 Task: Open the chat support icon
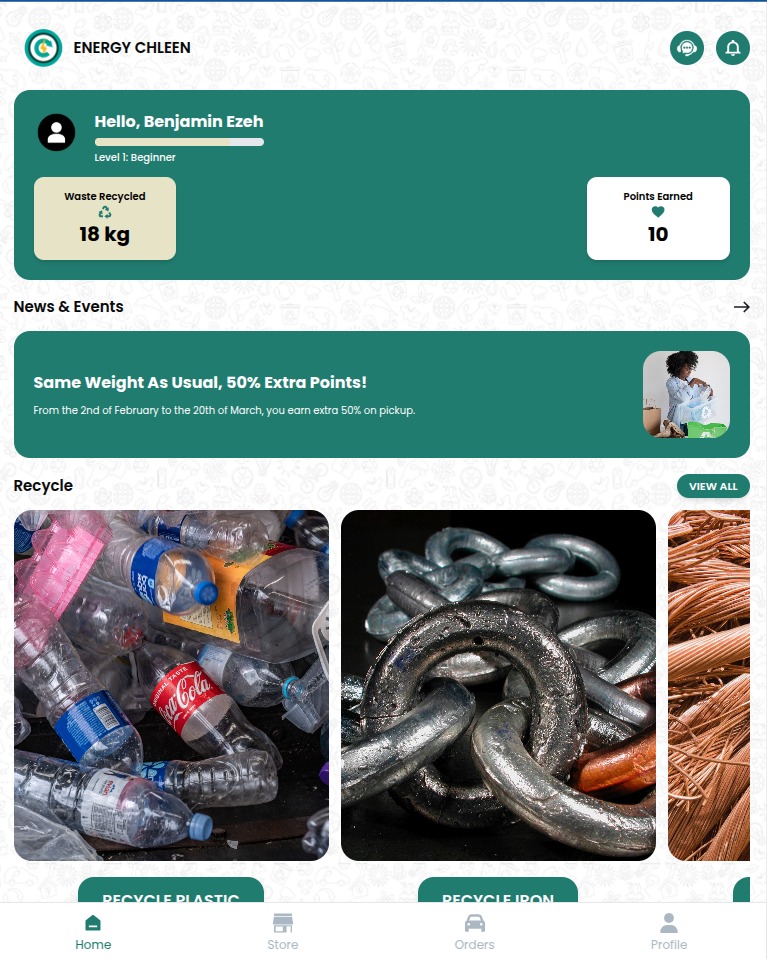click(686, 48)
